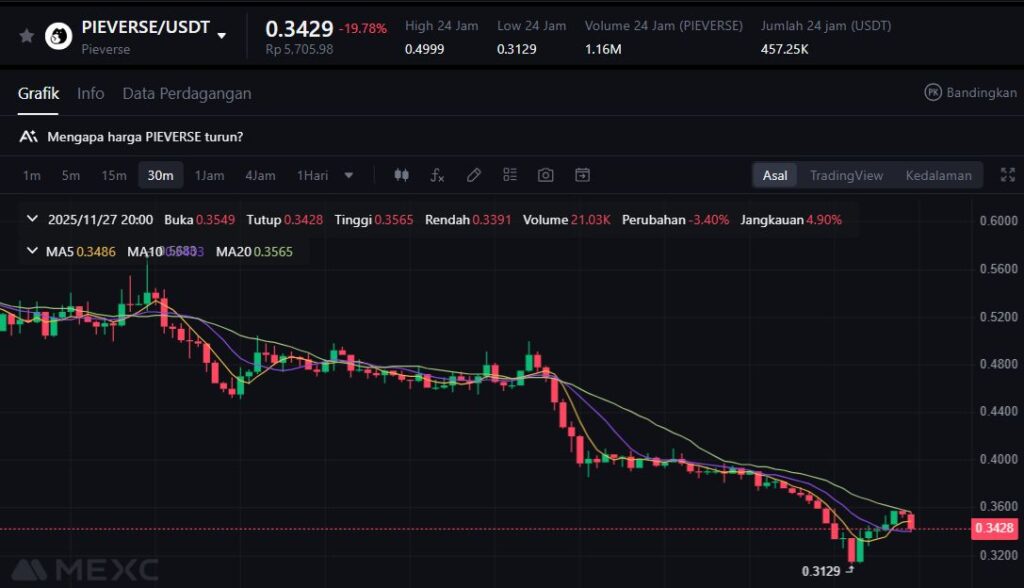This screenshot has height=588, width=1024.
Task: Switch chart mode to TradingView
Action: (x=846, y=175)
